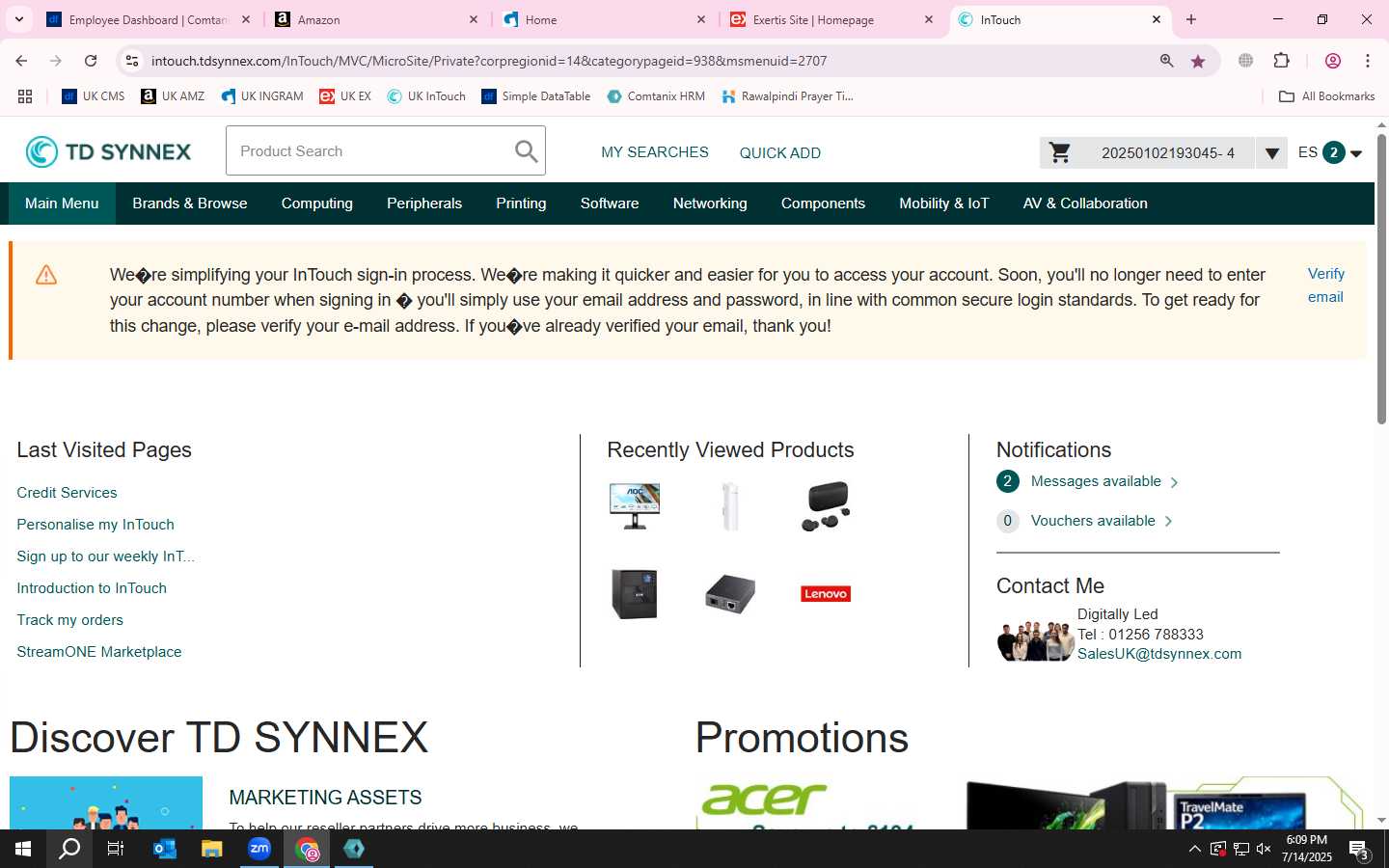The height and width of the screenshot is (868, 1389).
Task: Open the Chrome three-dot menu
Action: 1368,61
